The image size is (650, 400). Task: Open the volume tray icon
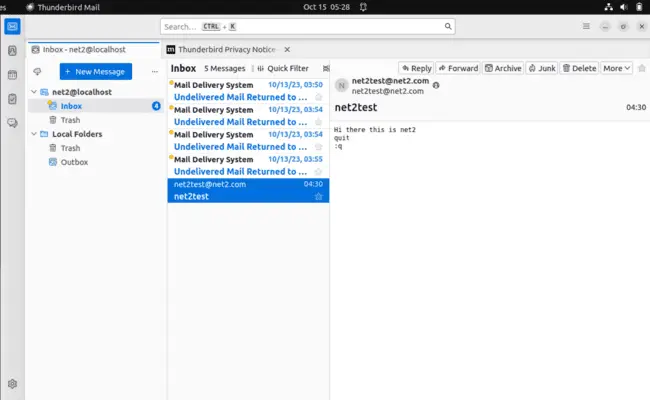click(624, 7)
